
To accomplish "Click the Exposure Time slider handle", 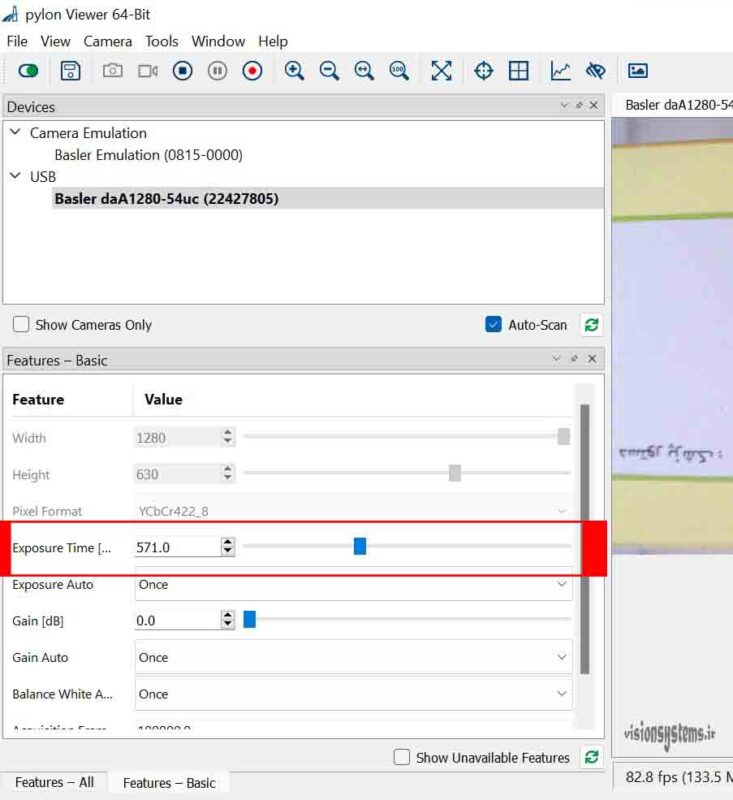I will [360, 546].
